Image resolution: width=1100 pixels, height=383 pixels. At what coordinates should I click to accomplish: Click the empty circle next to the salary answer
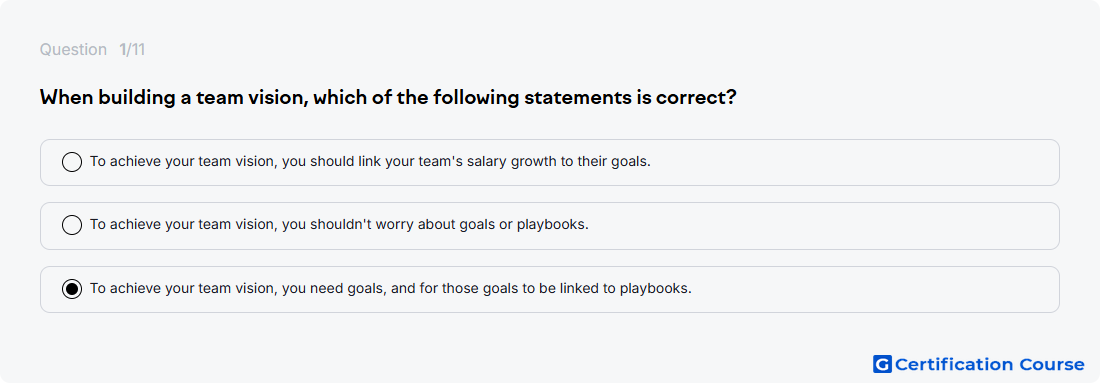pos(72,162)
